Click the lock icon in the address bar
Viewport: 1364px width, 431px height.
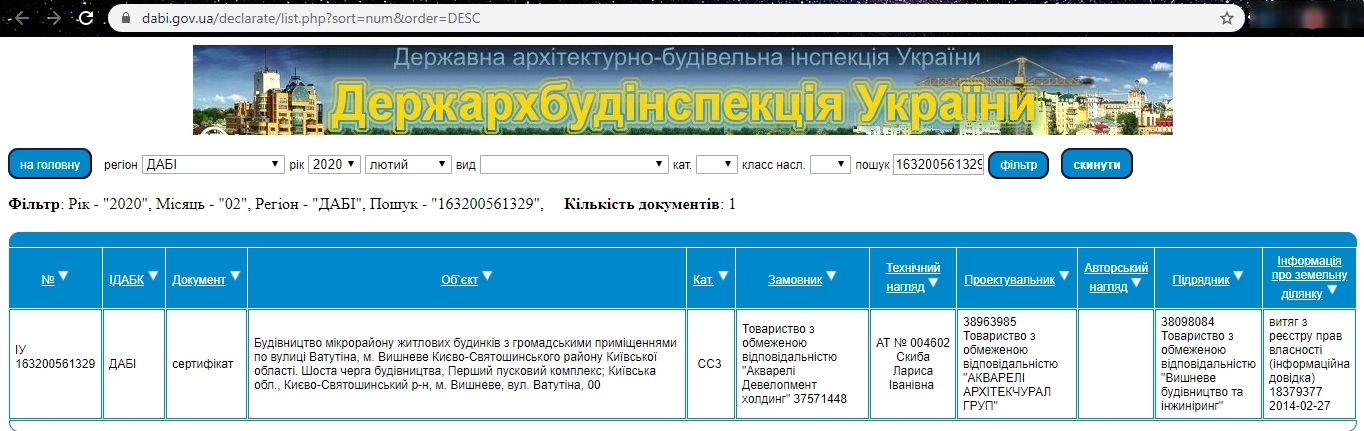(x=125, y=18)
